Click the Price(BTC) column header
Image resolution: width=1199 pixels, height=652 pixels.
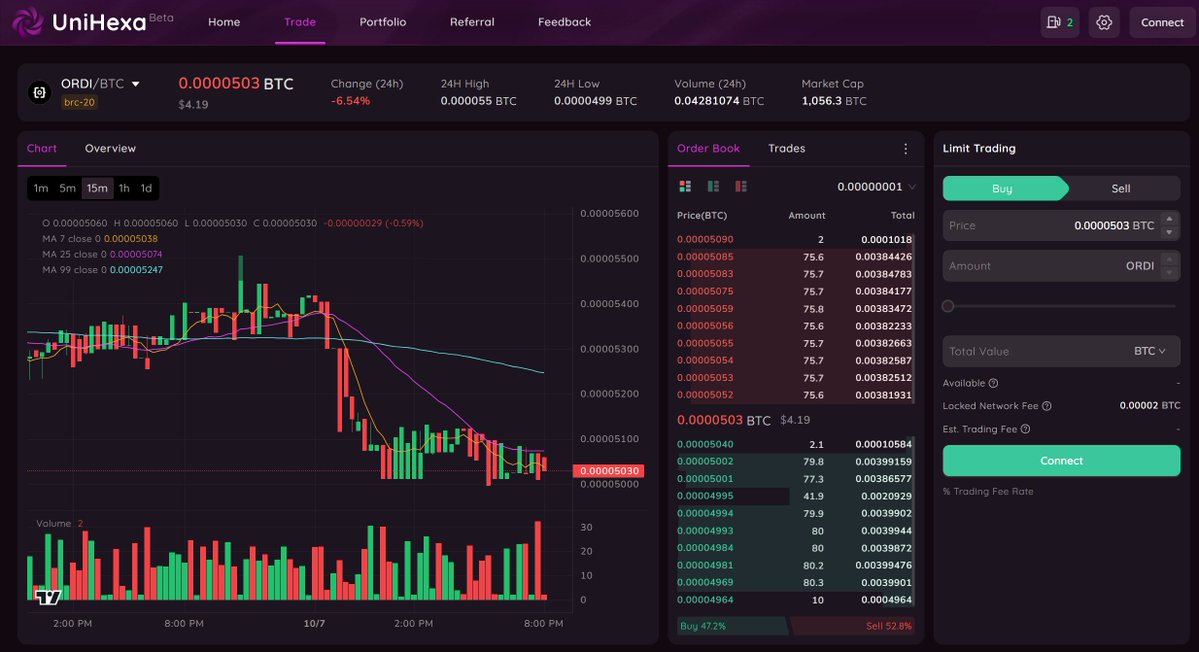click(702, 216)
